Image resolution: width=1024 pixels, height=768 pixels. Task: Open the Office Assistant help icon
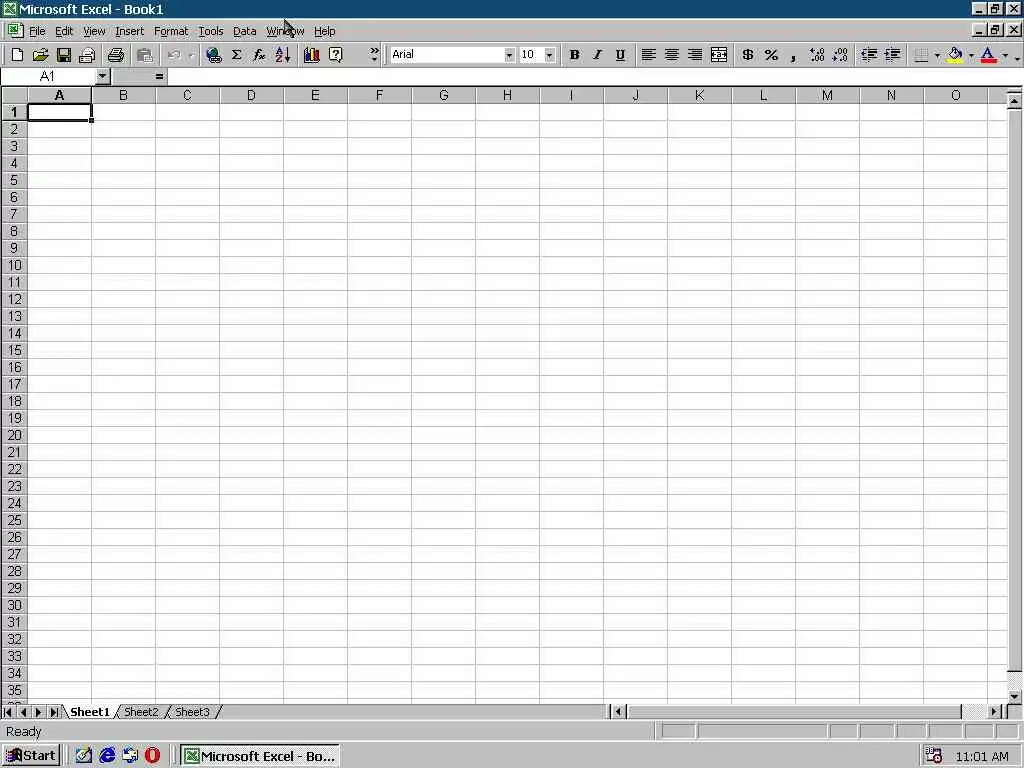point(335,55)
